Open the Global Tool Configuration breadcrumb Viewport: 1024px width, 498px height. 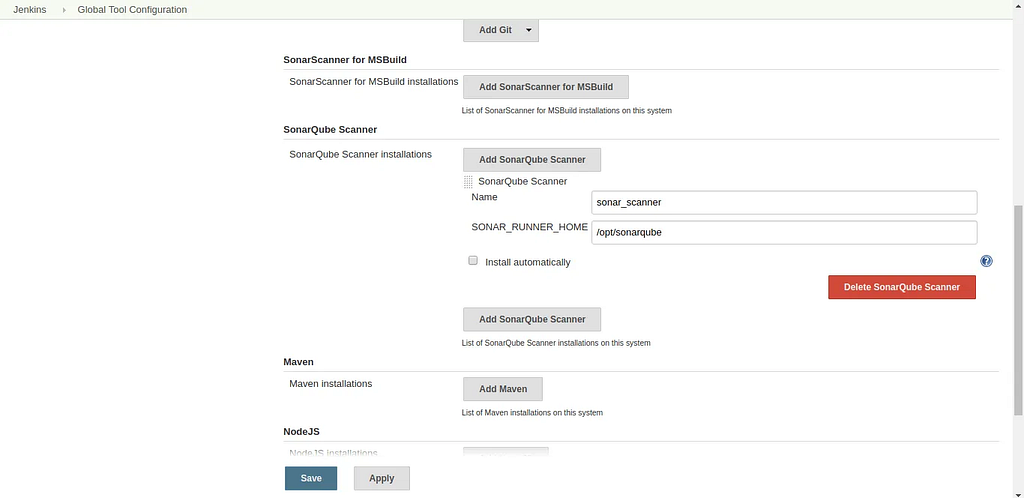click(132, 10)
